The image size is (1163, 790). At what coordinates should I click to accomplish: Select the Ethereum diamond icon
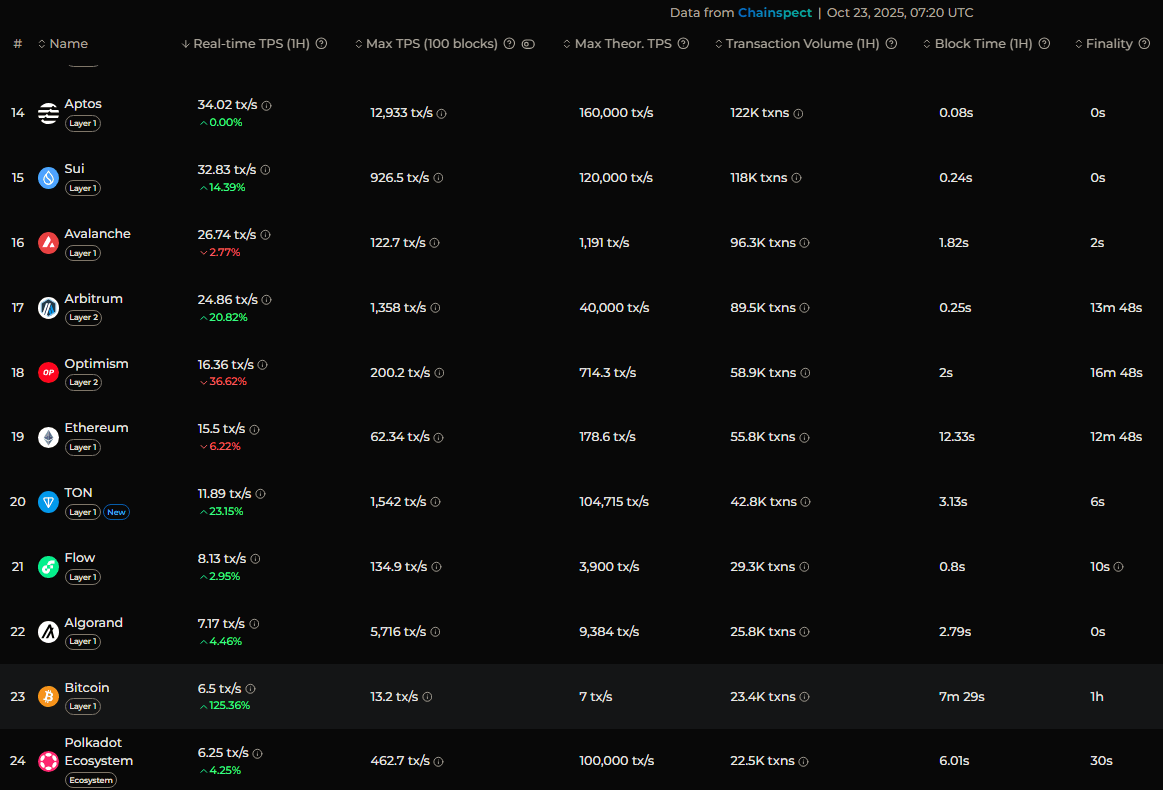[48, 437]
